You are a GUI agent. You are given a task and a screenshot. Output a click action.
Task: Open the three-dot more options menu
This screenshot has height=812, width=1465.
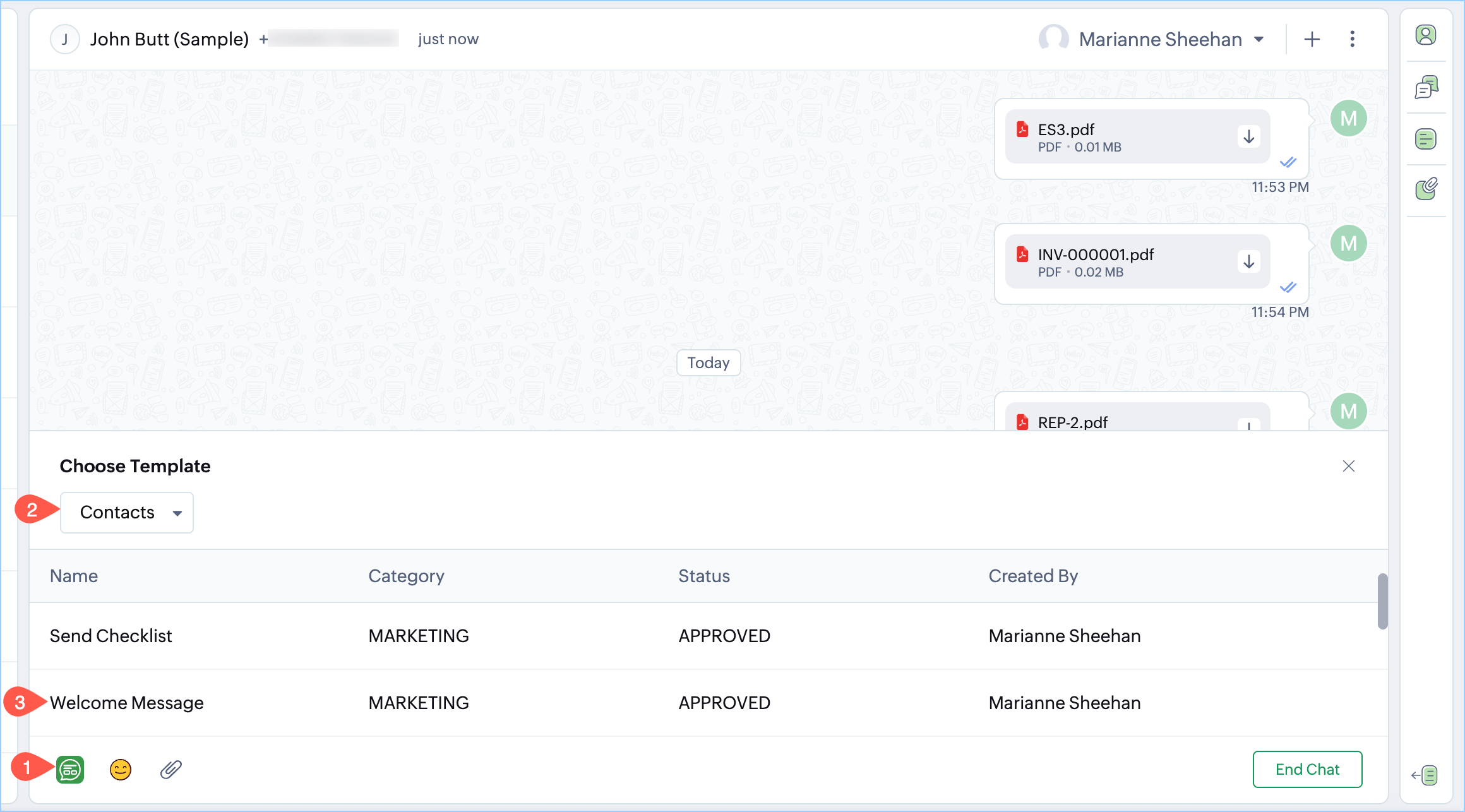click(x=1352, y=39)
